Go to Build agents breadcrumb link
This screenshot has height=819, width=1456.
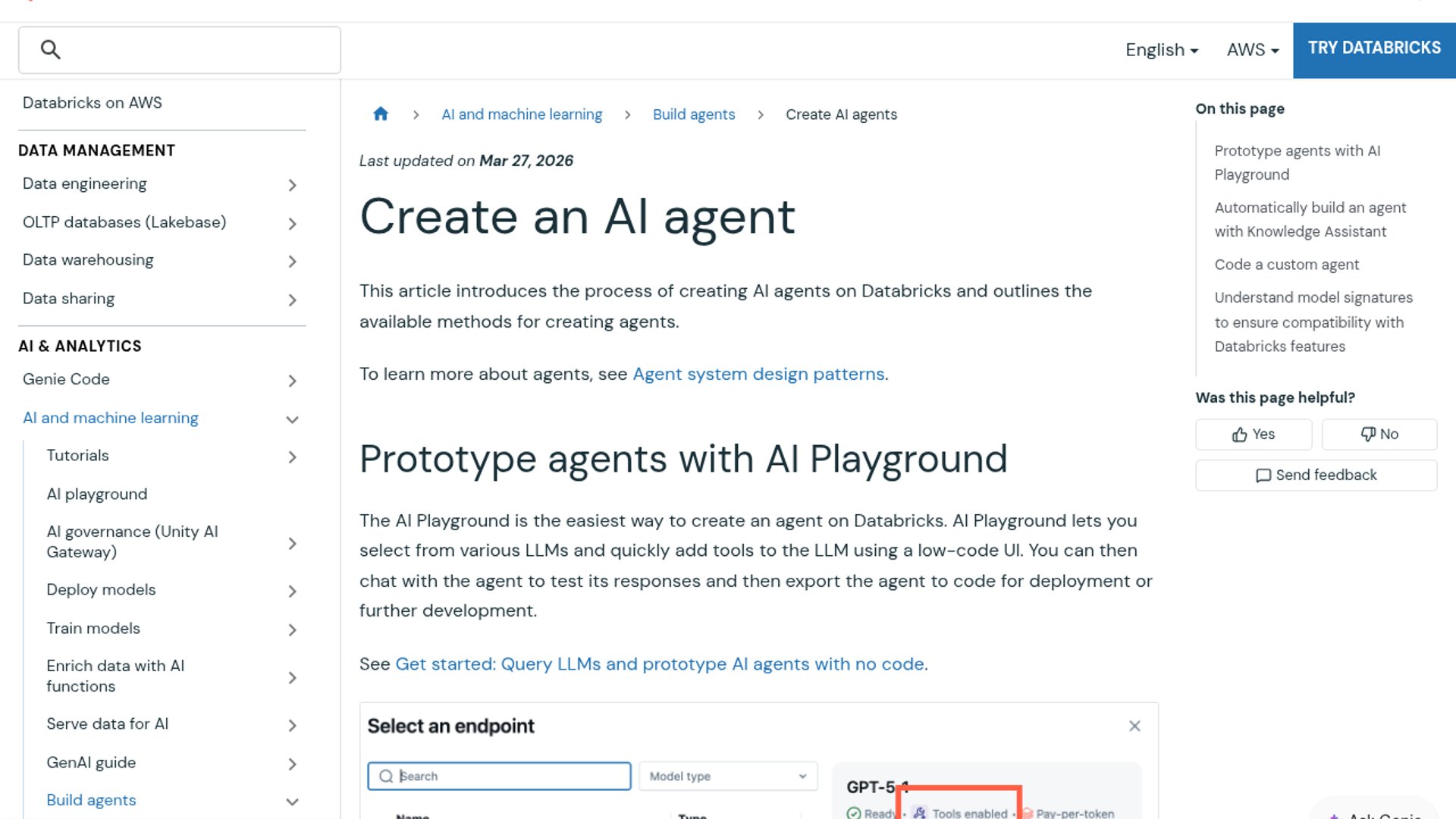(693, 115)
